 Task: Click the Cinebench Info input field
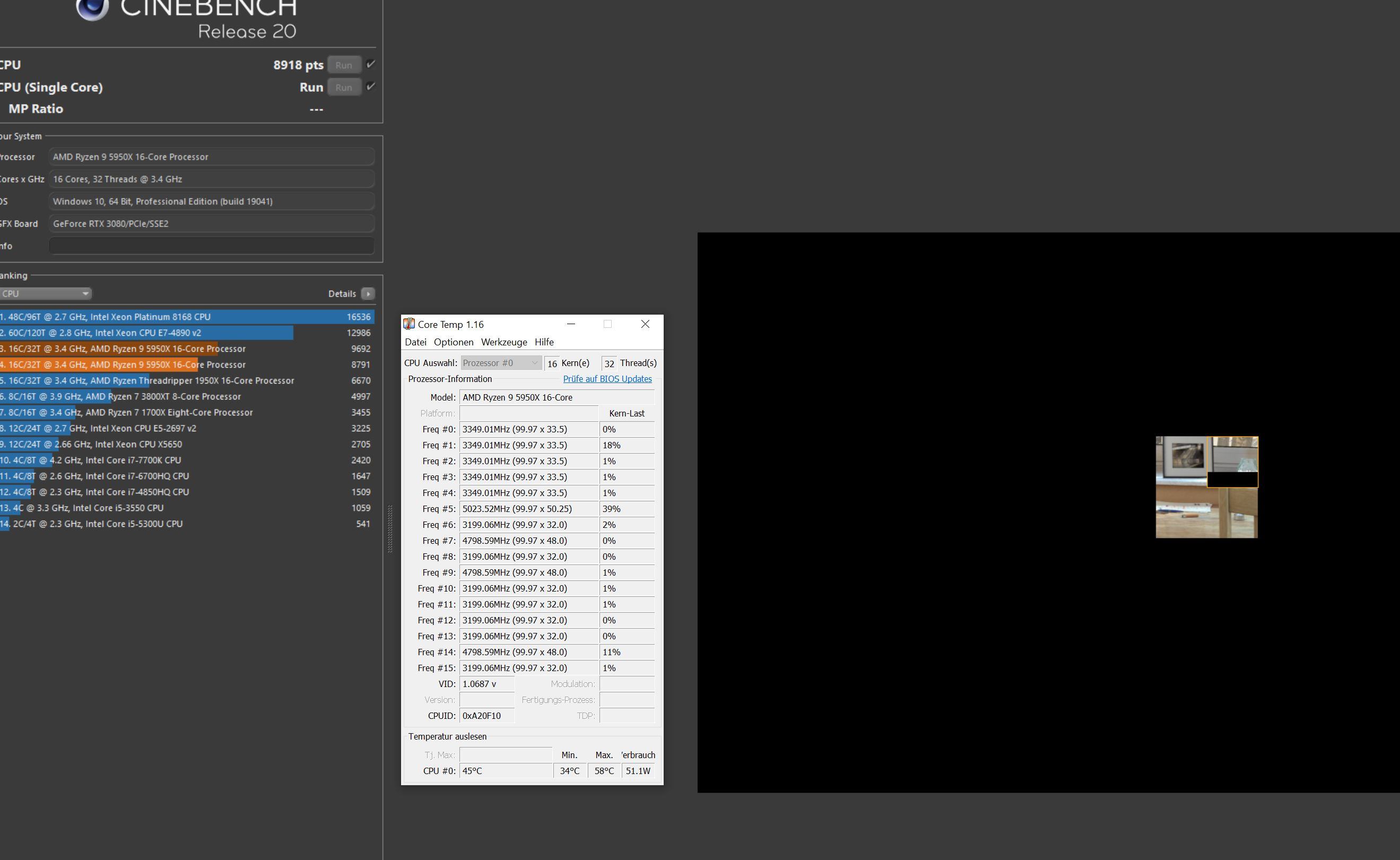[x=212, y=246]
